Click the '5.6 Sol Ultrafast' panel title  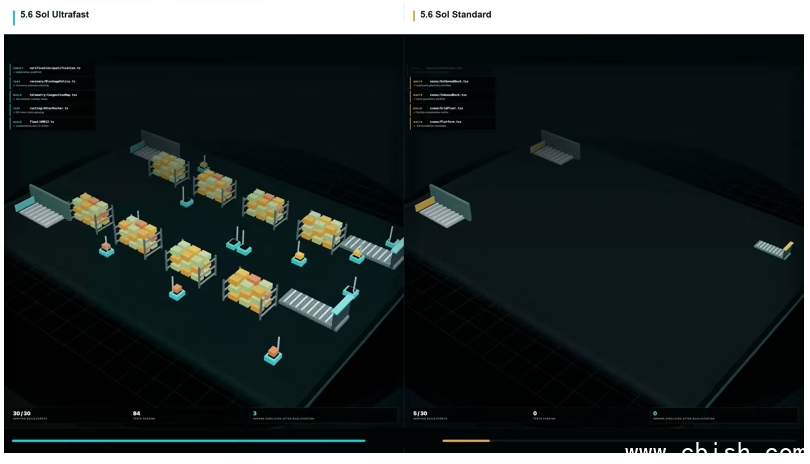click(54, 14)
